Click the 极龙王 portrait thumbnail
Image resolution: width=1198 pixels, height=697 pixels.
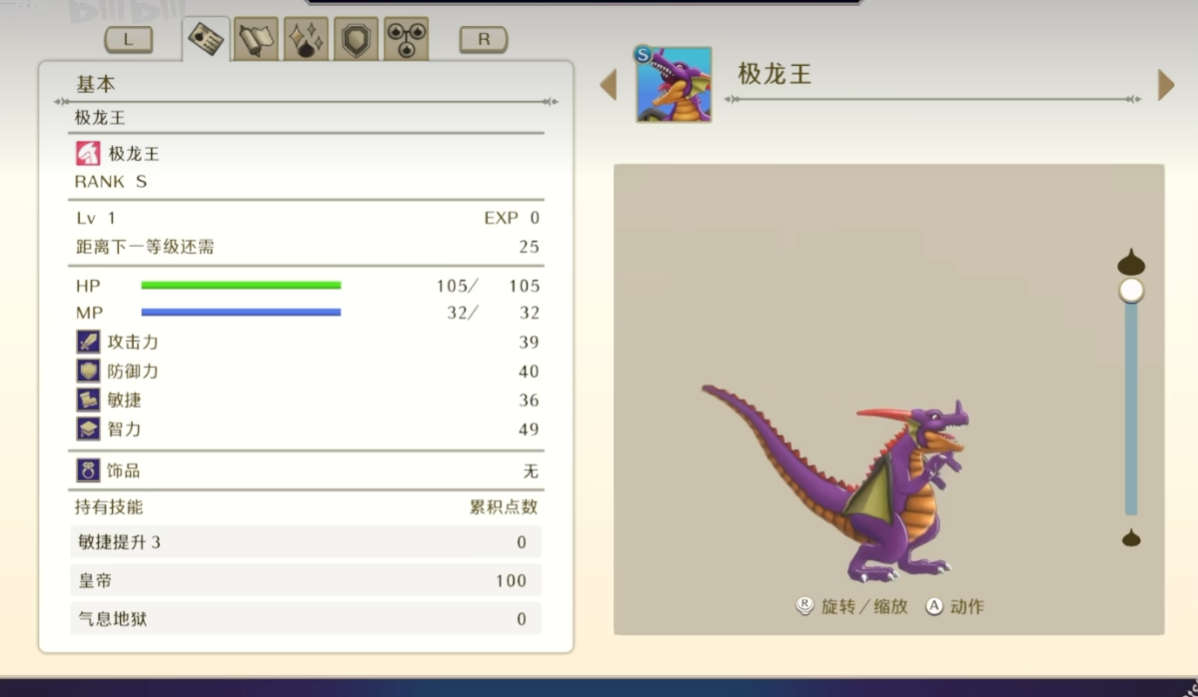(673, 84)
